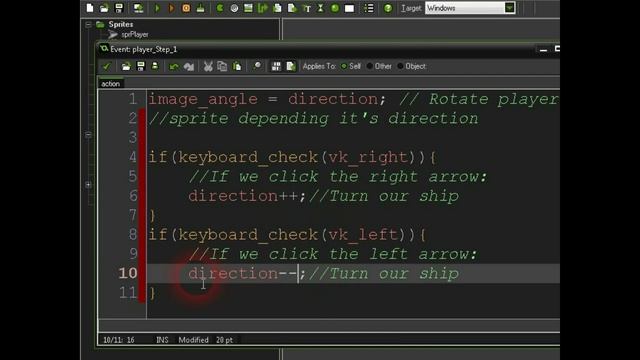Create a room with the white rectangle icon
The image size is (640, 360).
coord(349,8)
